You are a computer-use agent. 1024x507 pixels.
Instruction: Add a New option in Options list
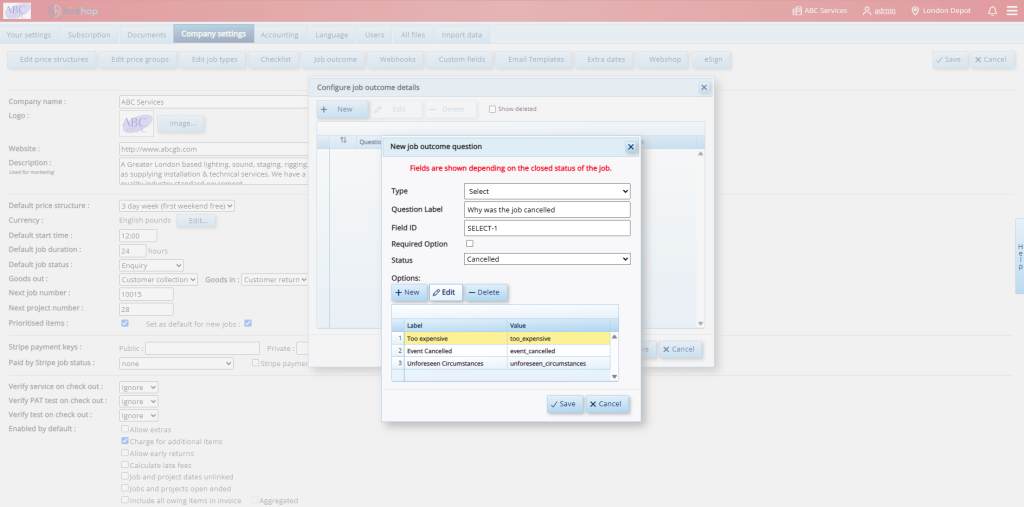409,293
